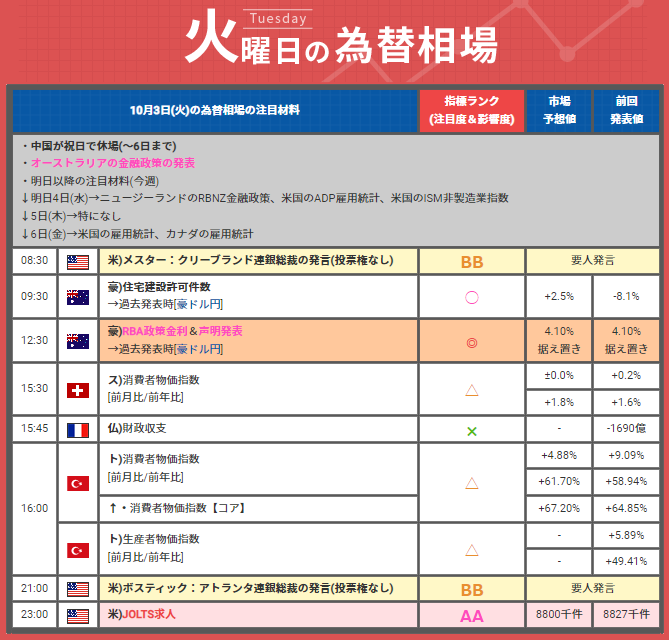Click the ス)消費者物価指数 event text
Screen dimensions: 669x640
point(154,380)
